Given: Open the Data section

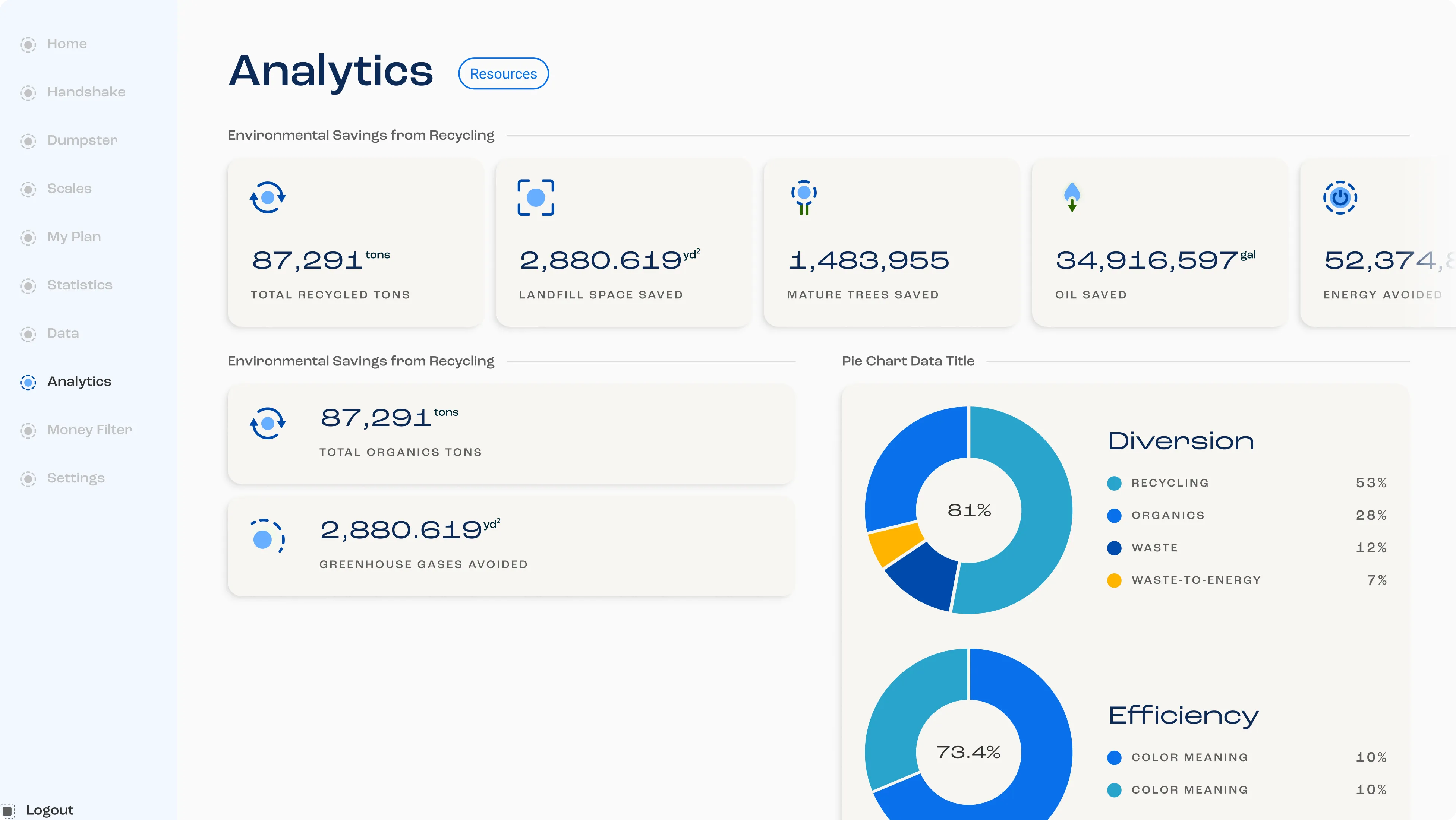Looking at the screenshot, I should point(63,334).
